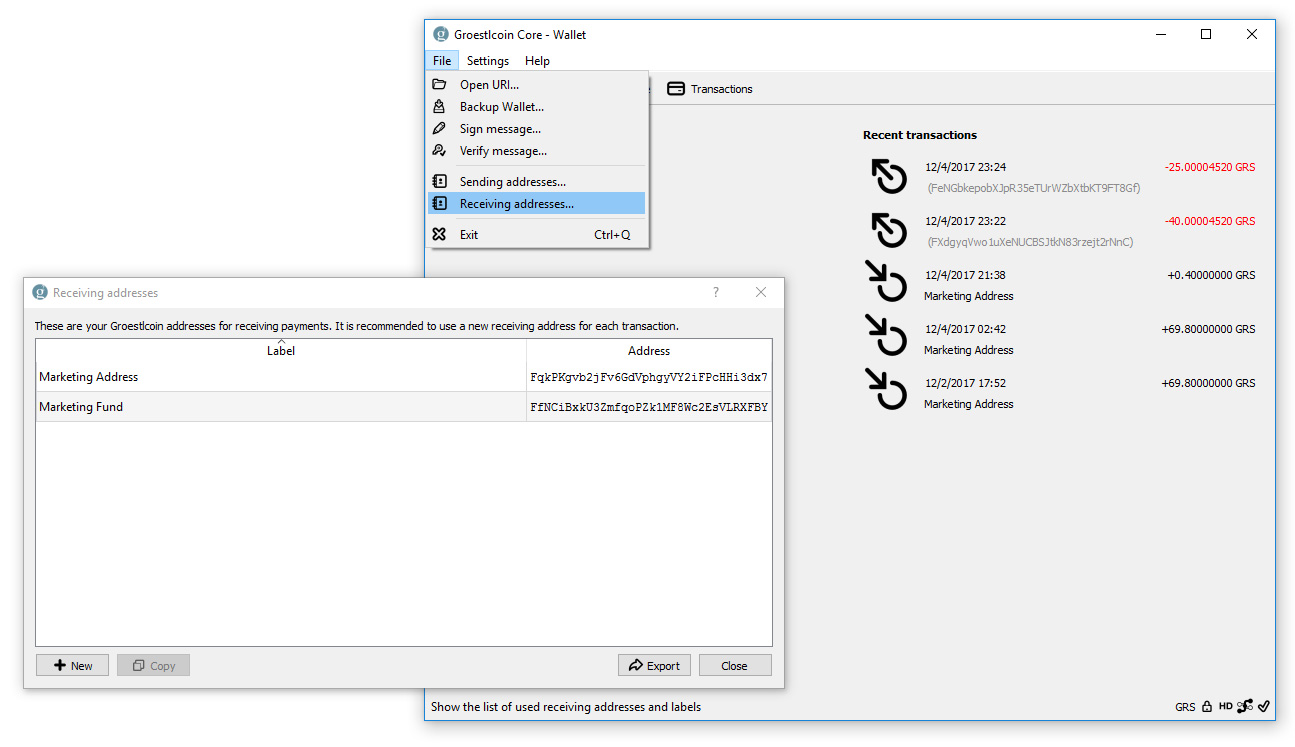Click the Open URI folder icon

click(x=439, y=84)
